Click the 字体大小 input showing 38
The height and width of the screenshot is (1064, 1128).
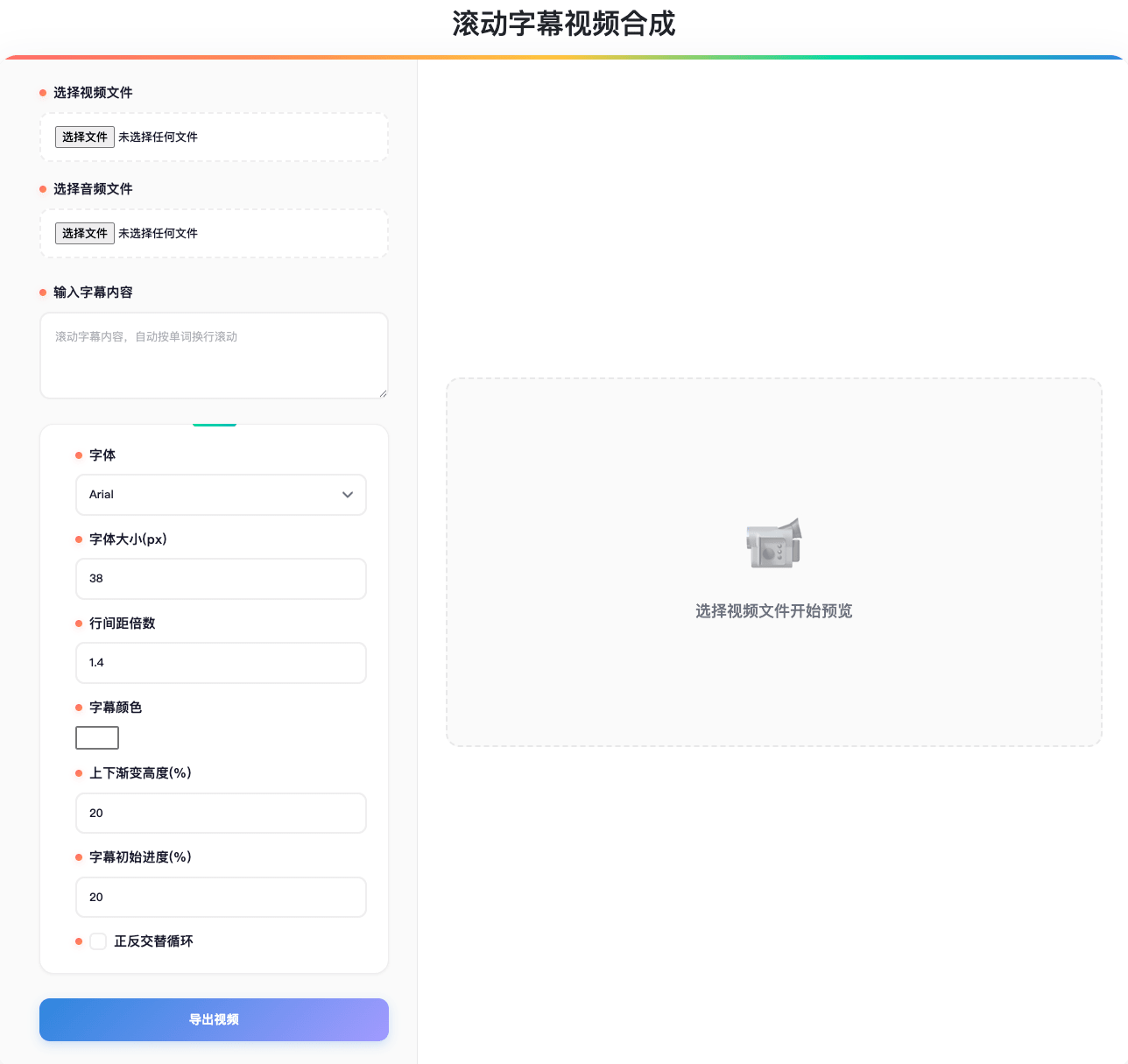221,579
